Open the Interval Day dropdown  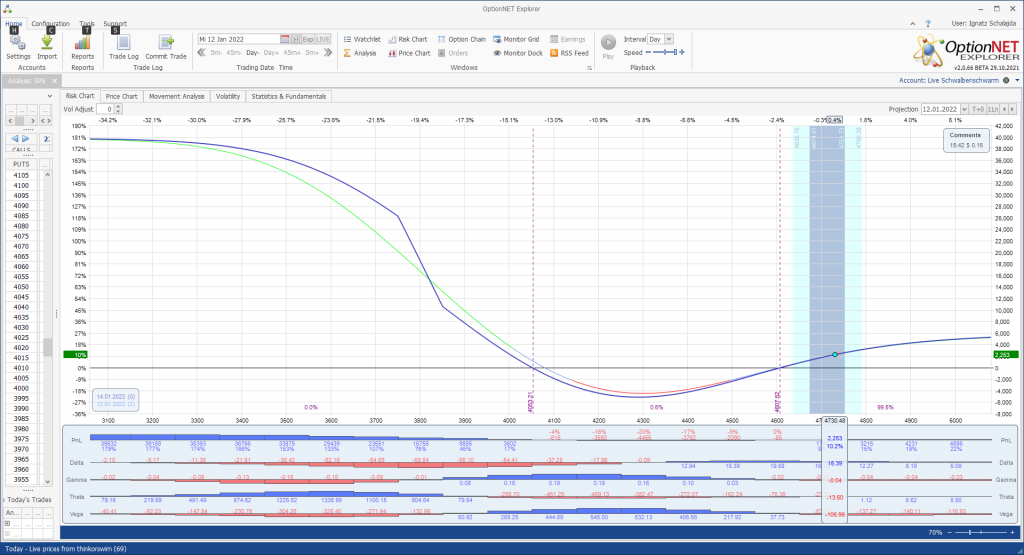tap(668, 39)
